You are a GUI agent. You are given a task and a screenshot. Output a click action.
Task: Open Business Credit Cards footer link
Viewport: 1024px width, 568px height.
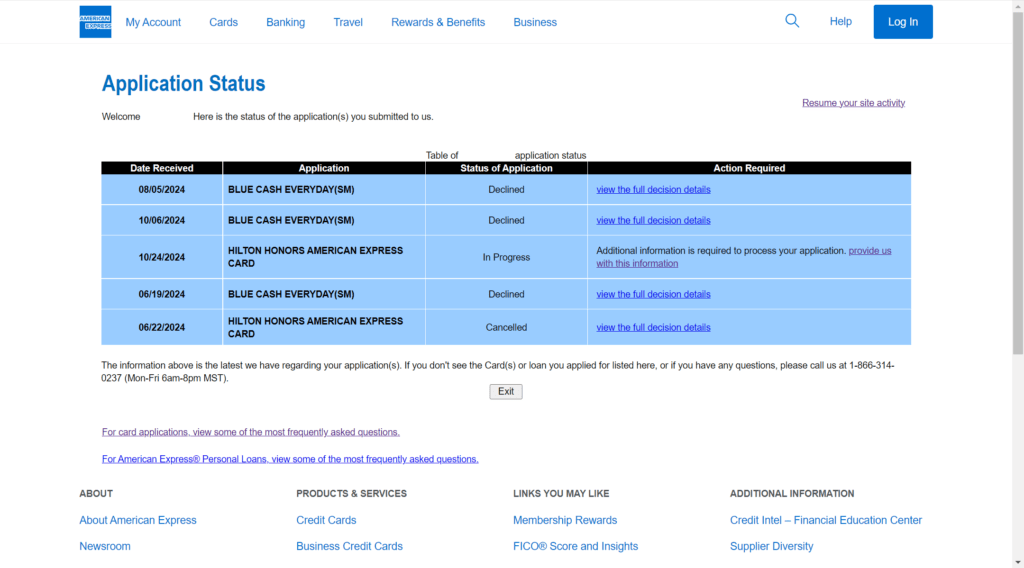coord(349,546)
